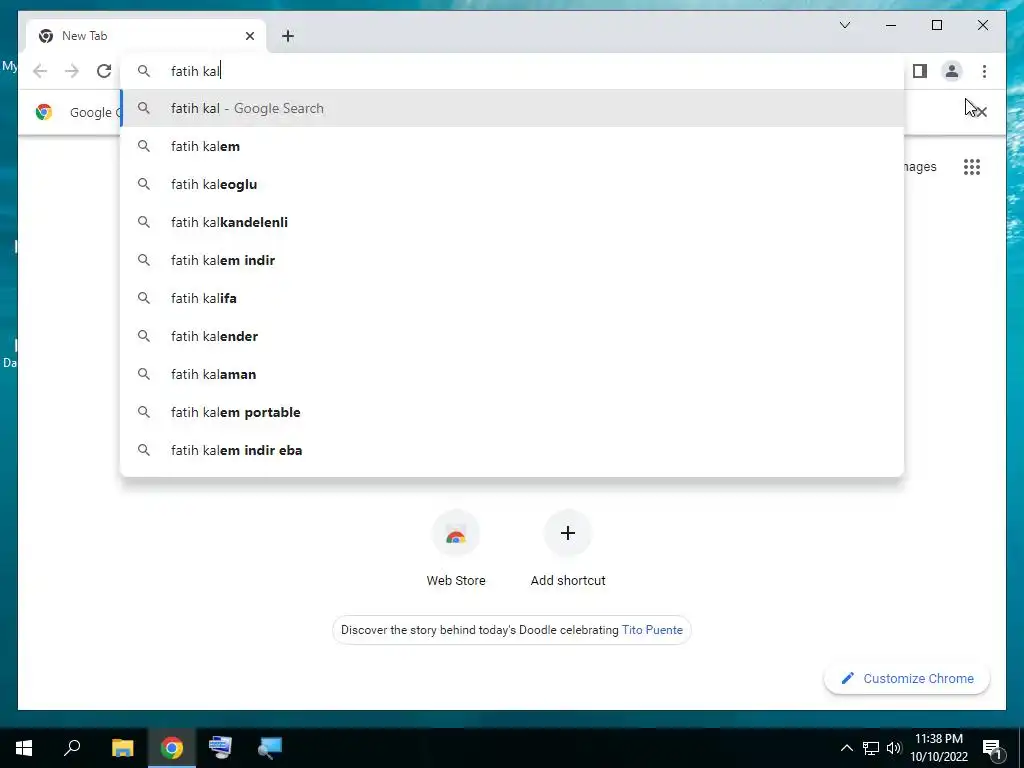Select the 'fatih kalem' suggestion
The width and height of the screenshot is (1024, 768).
(513, 146)
